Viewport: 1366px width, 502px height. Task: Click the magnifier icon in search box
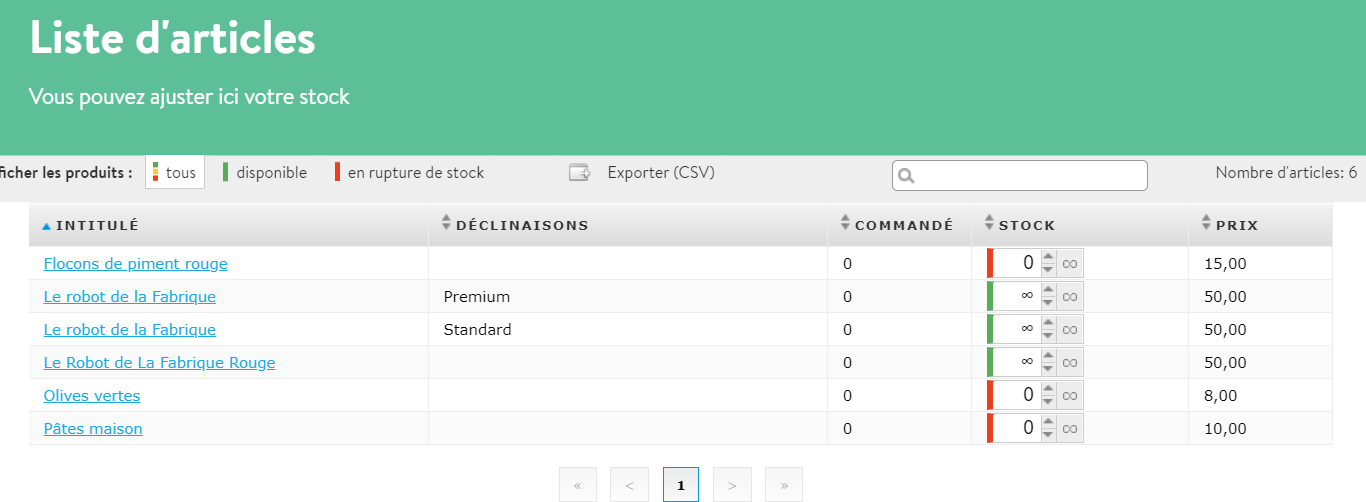coord(907,176)
